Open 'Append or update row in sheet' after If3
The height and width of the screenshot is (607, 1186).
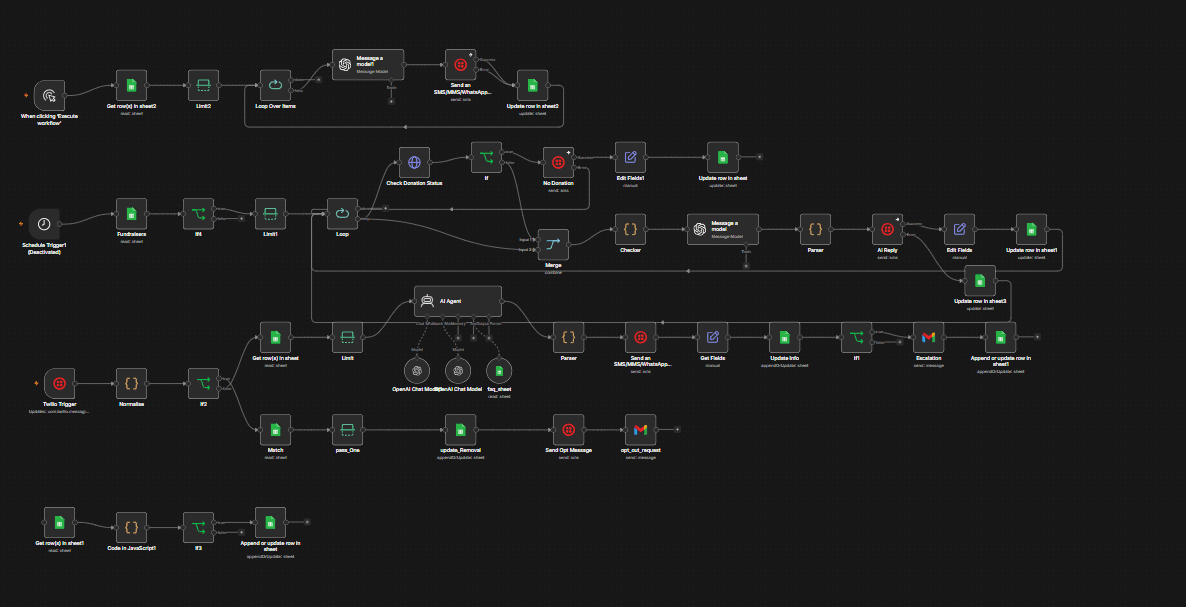pos(270,522)
